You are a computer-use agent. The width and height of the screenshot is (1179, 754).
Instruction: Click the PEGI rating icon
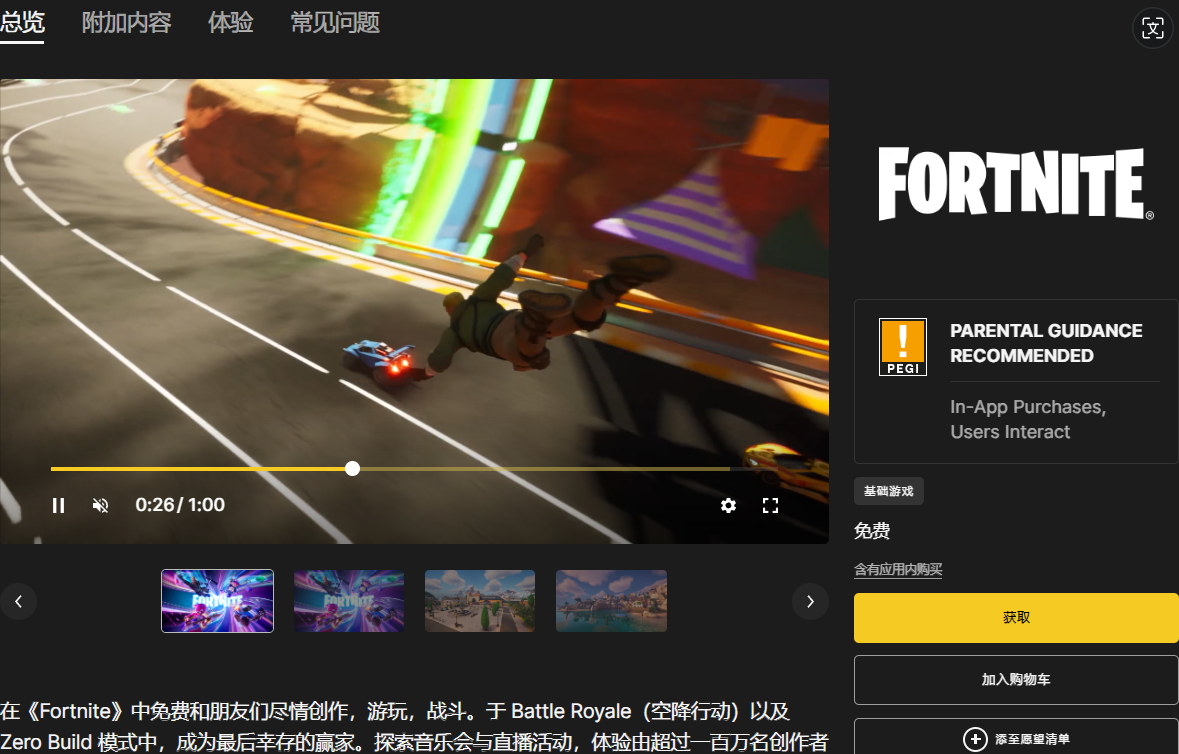tap(902, 347)
